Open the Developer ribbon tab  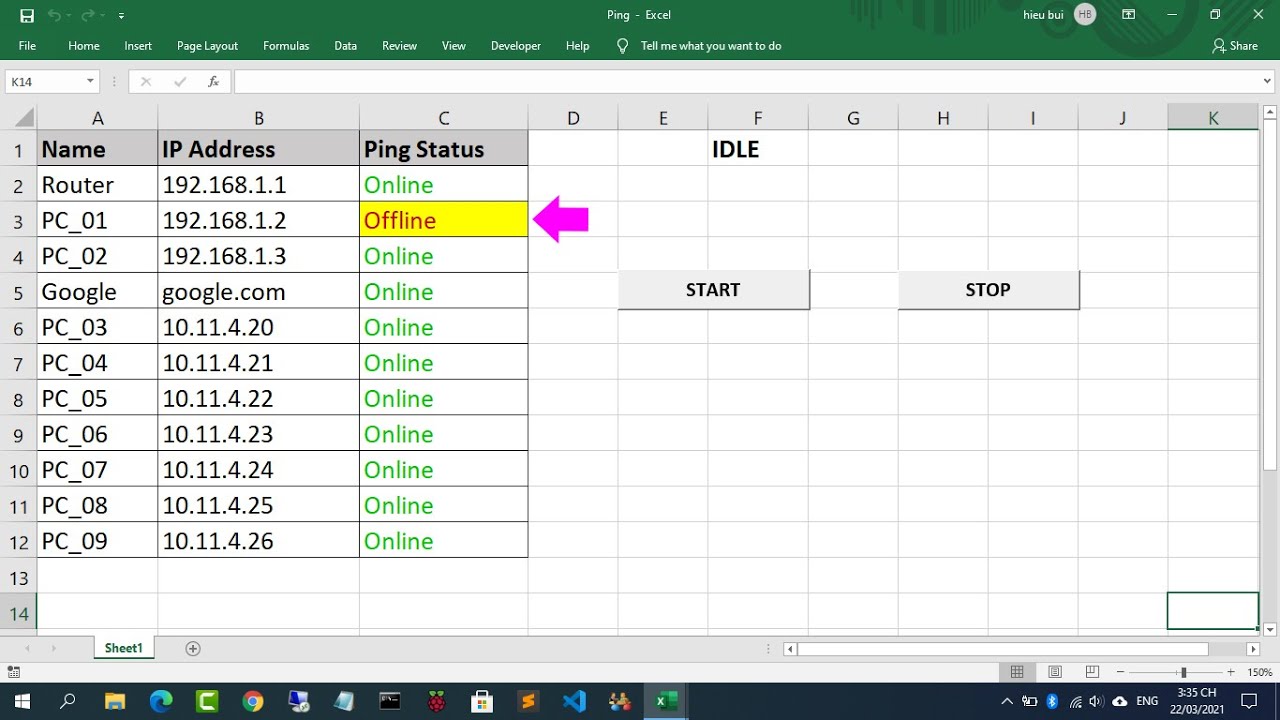[x=515, y=46]
